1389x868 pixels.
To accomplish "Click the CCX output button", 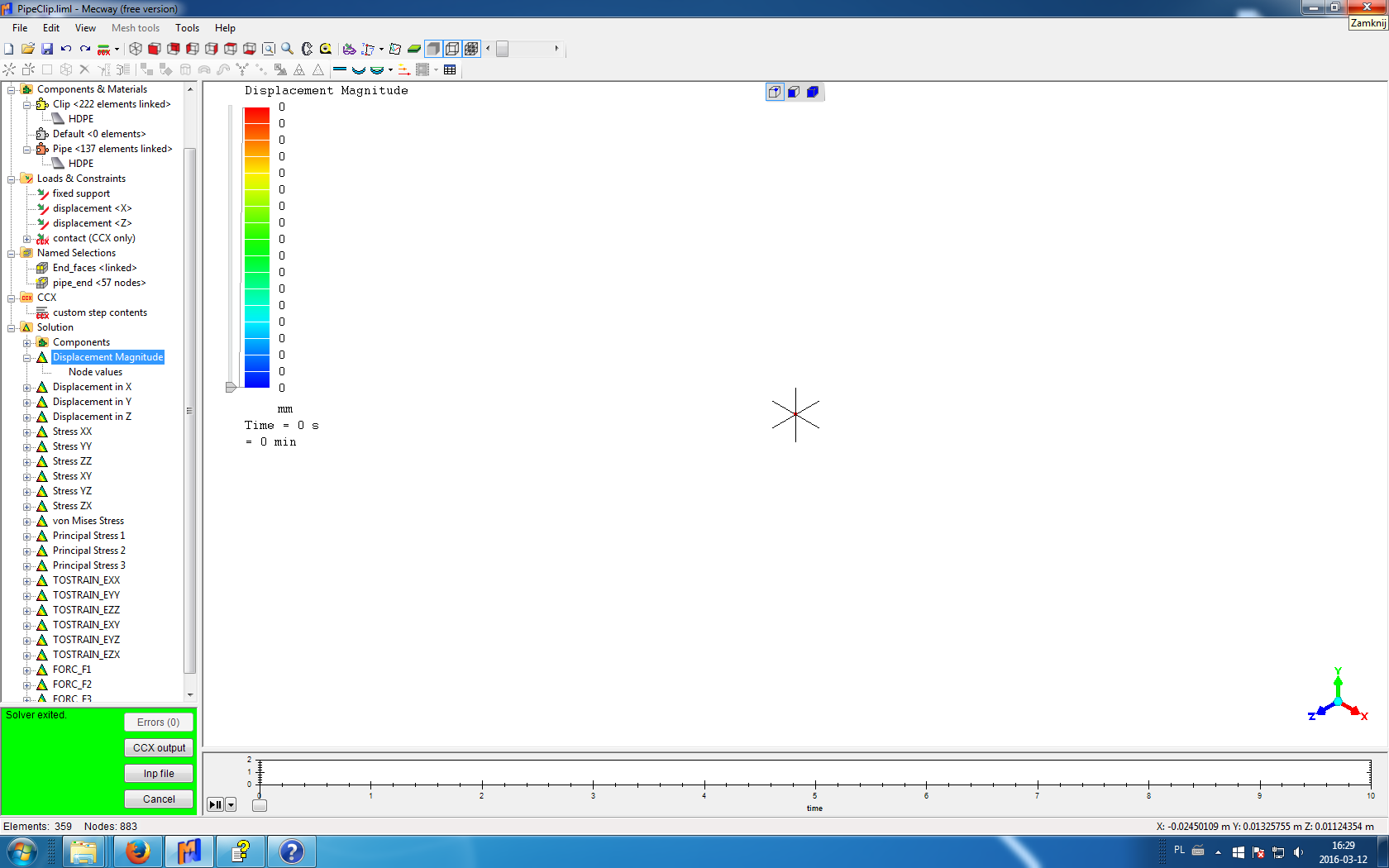I will click(159, 747).
